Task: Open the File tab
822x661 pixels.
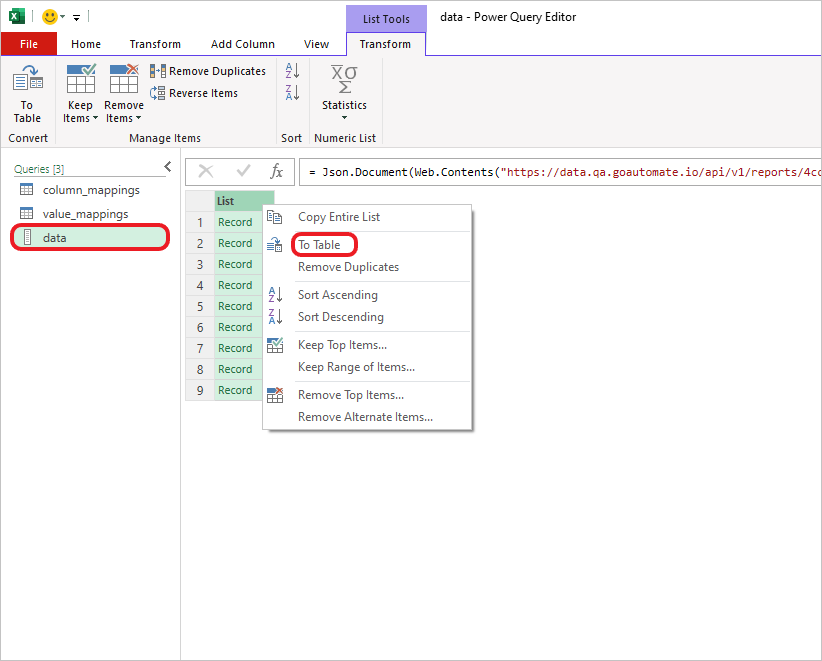Action: pos(29,44)
